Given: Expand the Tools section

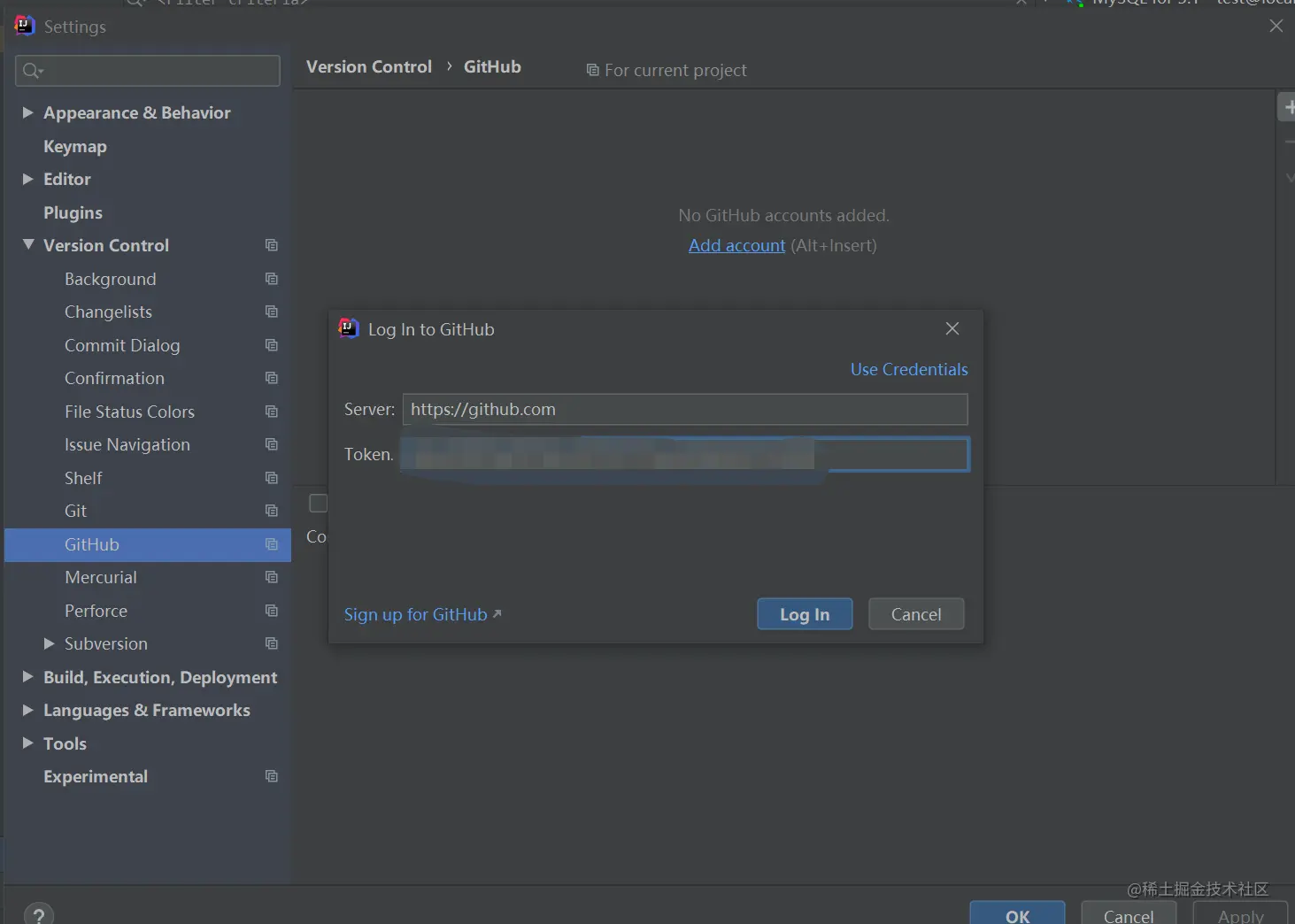Looking at the screenshot, I should pyautogui.click(x=27, y=743).
